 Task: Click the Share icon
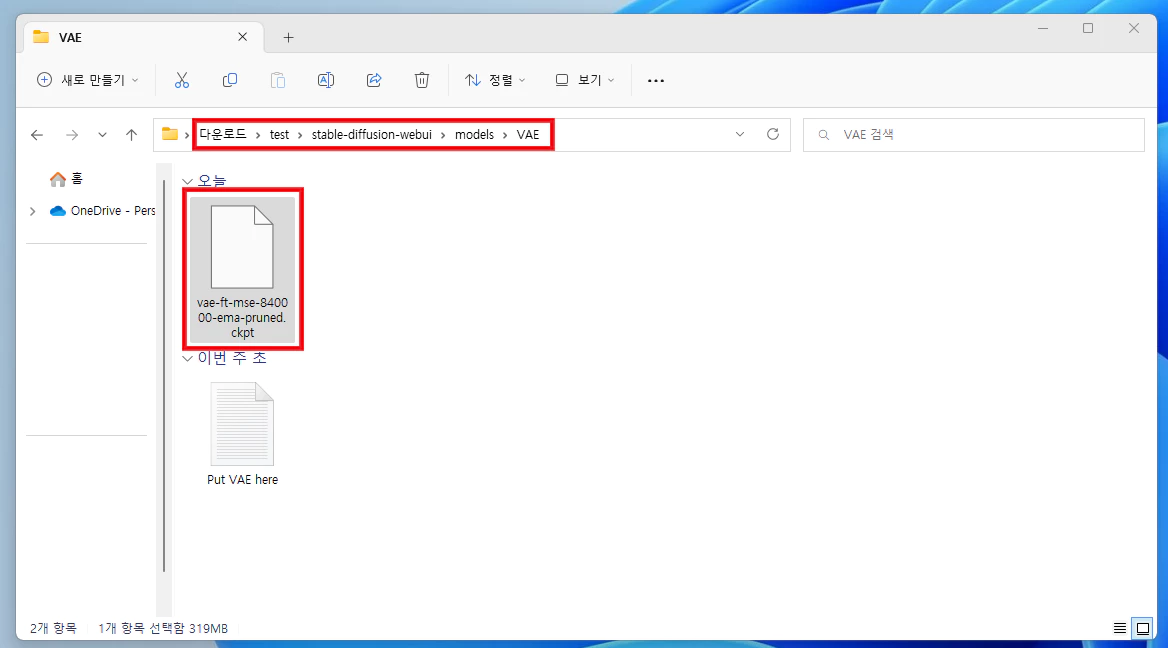coord(374,80)
